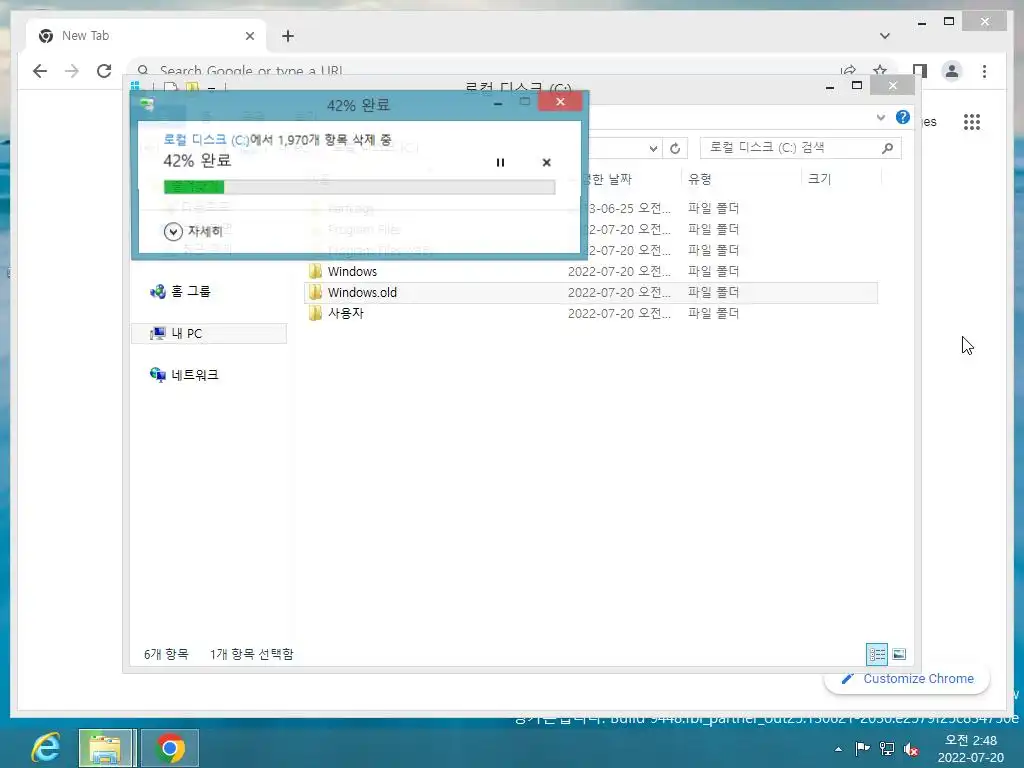Click the Chrome forward arrow
Viewport: 1024px width, 768px height.
pyautogui.click(x=72, y=71)
